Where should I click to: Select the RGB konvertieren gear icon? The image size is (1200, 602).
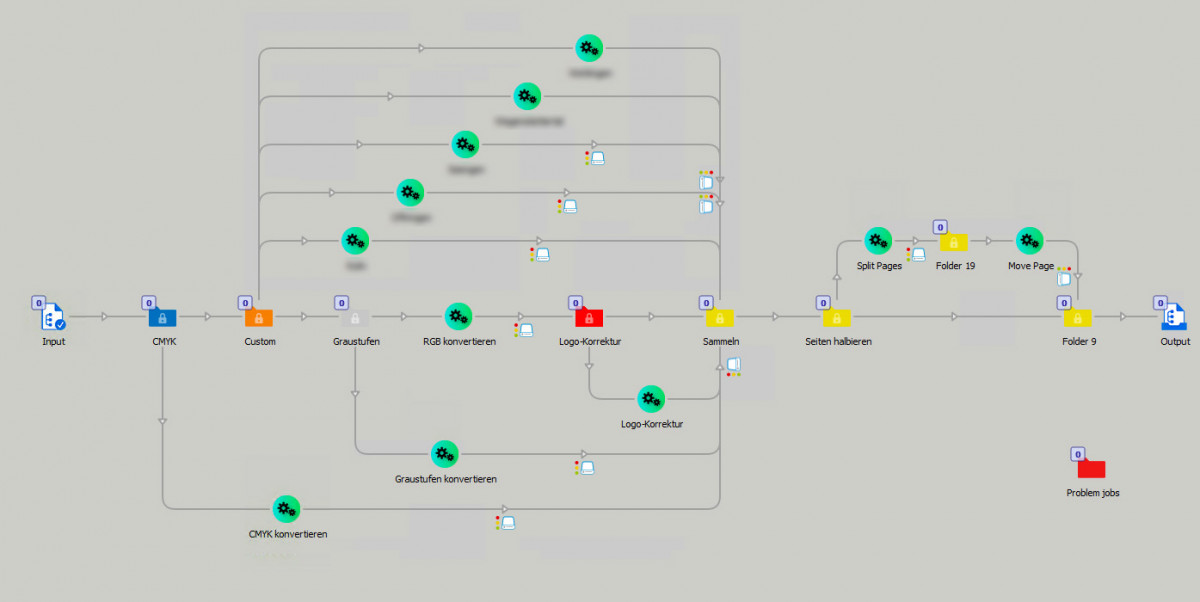coord(458,317)
